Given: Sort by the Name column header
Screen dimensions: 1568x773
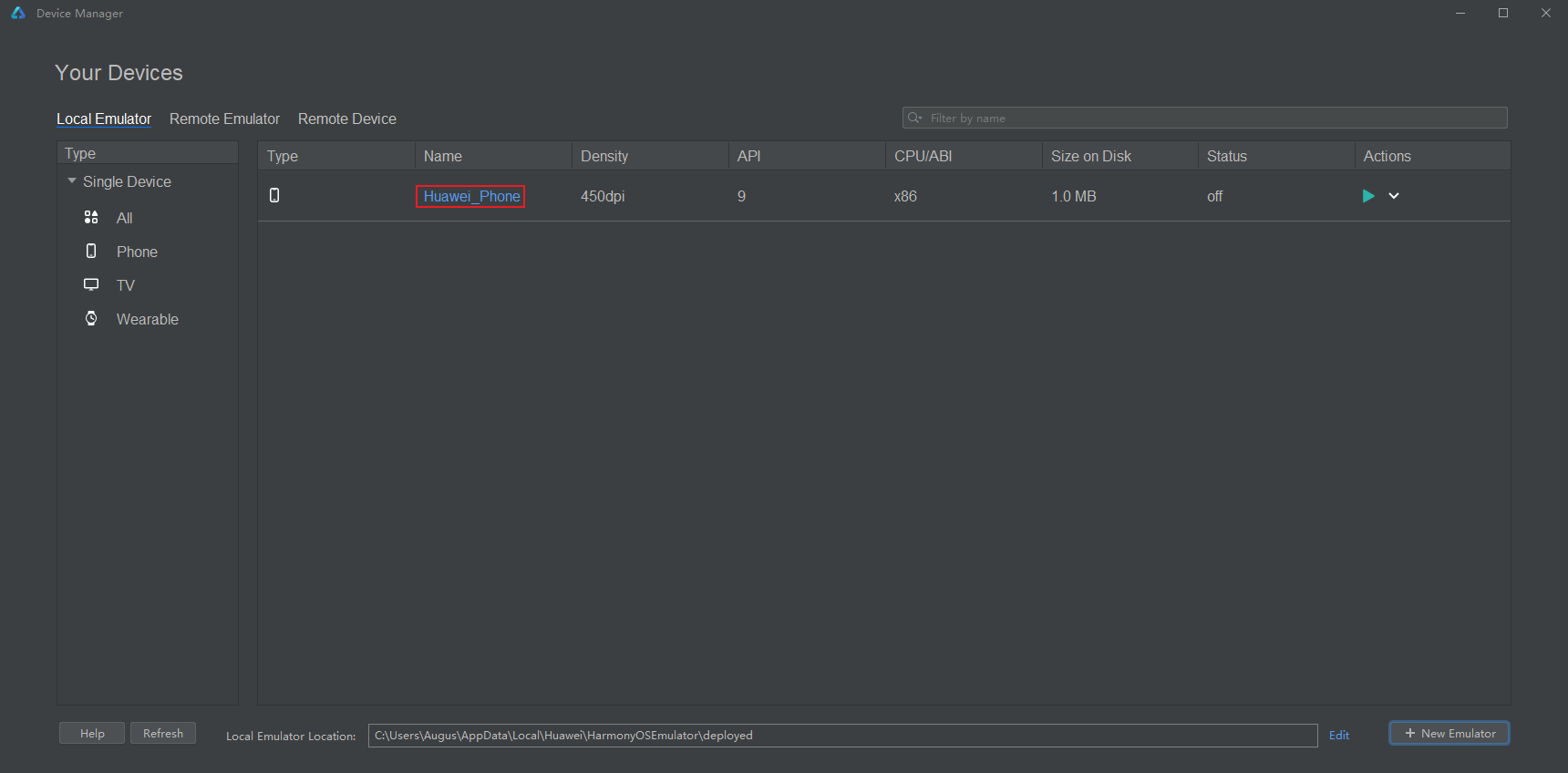Looking at the screenshot, I should pos(493,156).
